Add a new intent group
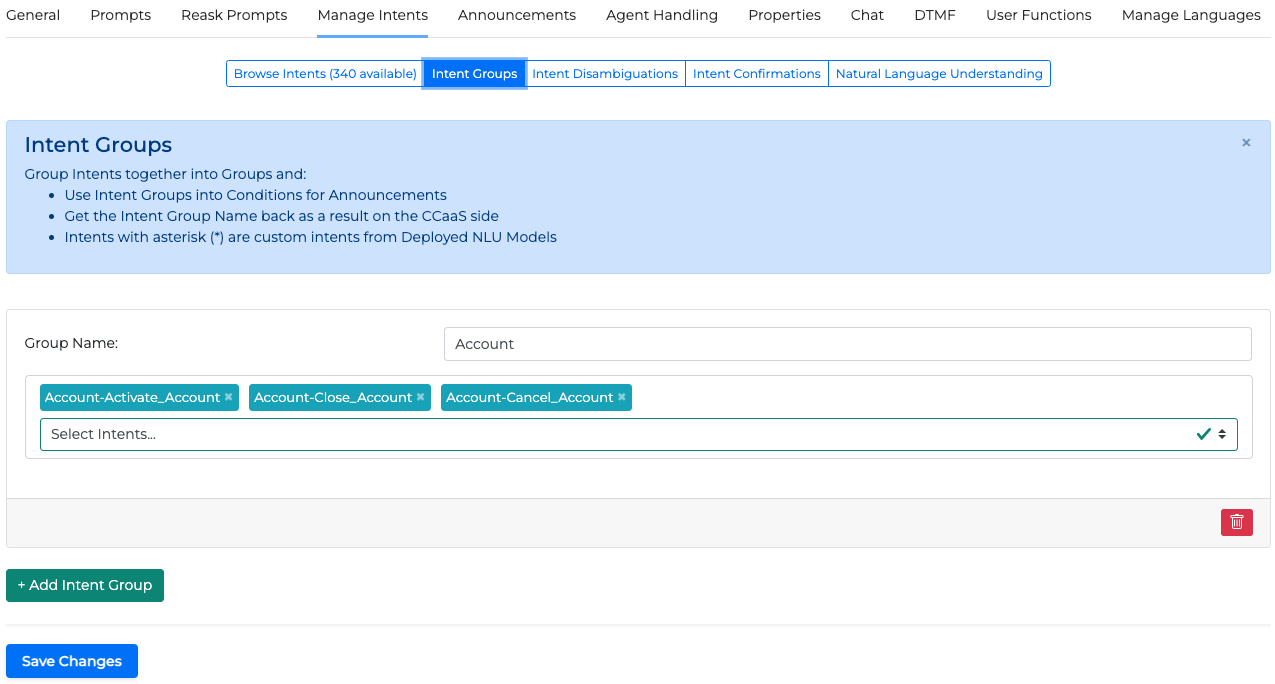This screenshot has width=1275, height=684. [x=85, y=585]
